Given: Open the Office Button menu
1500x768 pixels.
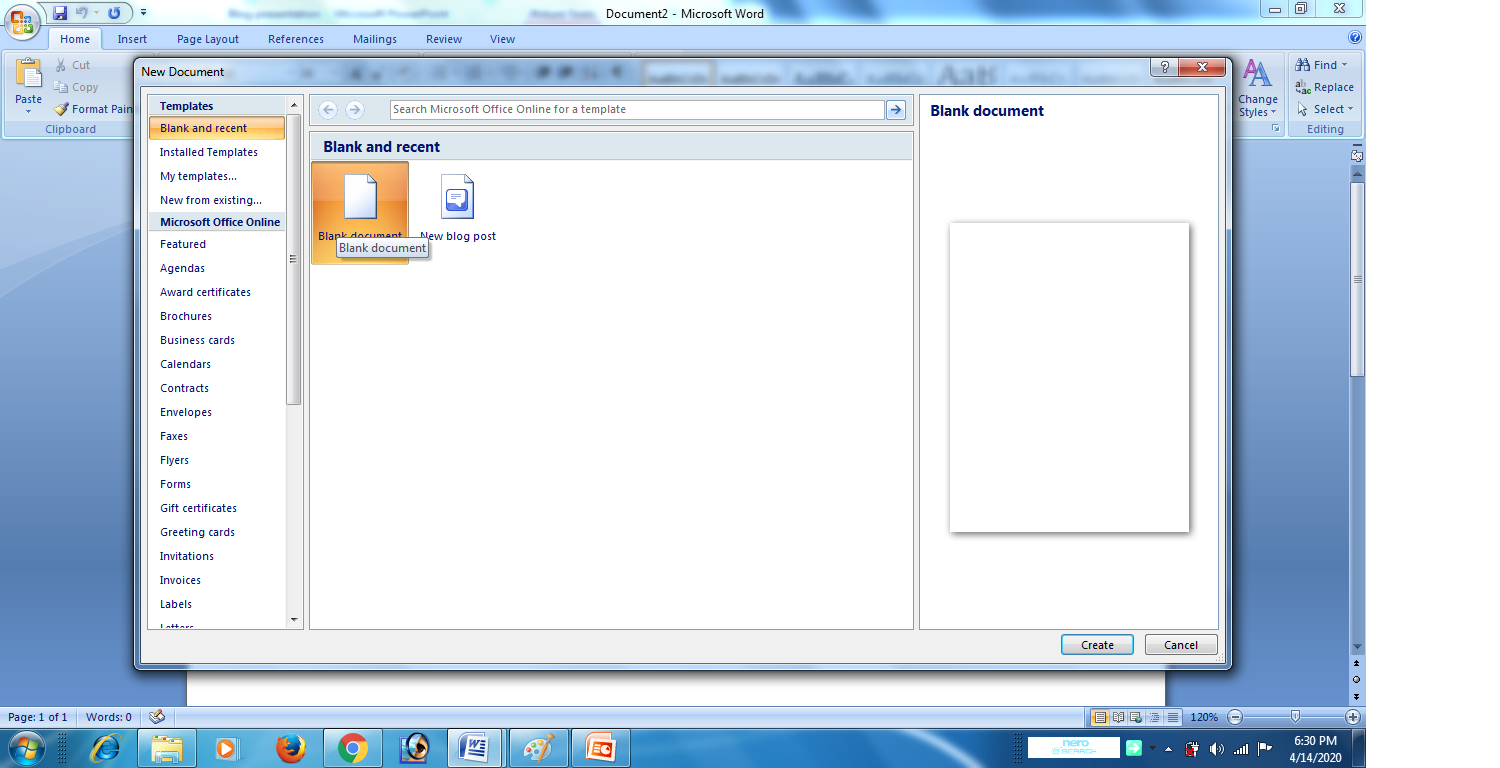Looking at the screenshot, I should [22, 20].
